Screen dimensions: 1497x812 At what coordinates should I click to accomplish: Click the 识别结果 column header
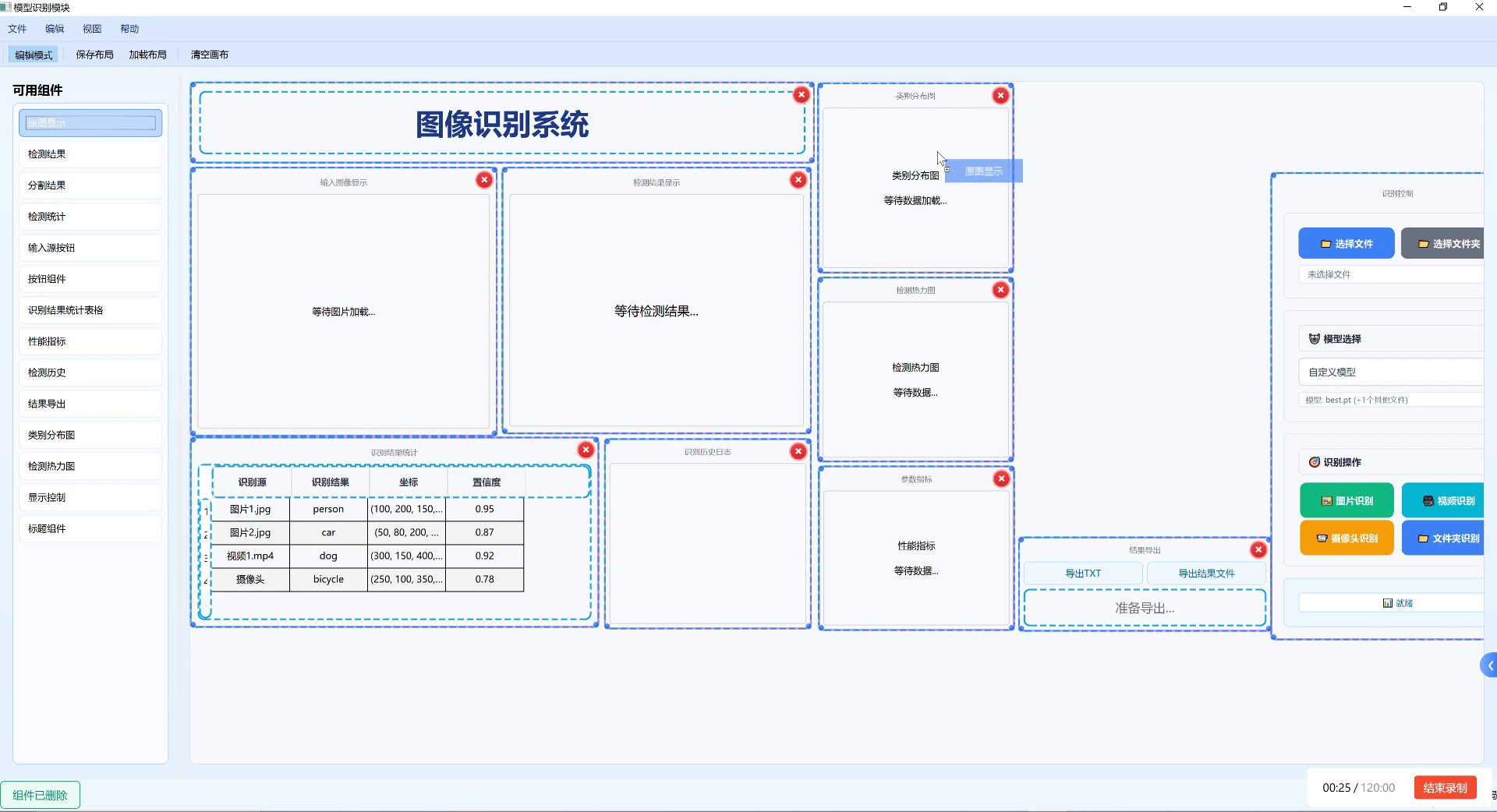(x=331, y=482)
